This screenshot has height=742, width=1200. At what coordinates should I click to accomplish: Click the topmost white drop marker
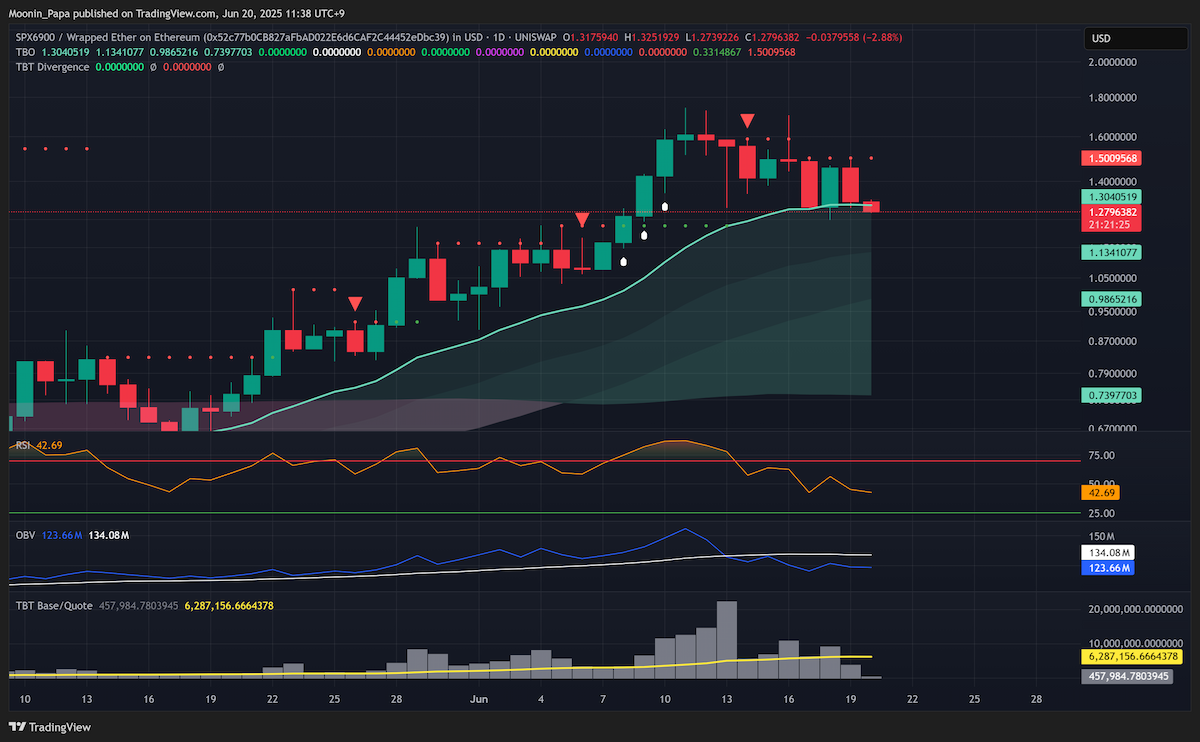pyautogui.click(x=665, y=207)
